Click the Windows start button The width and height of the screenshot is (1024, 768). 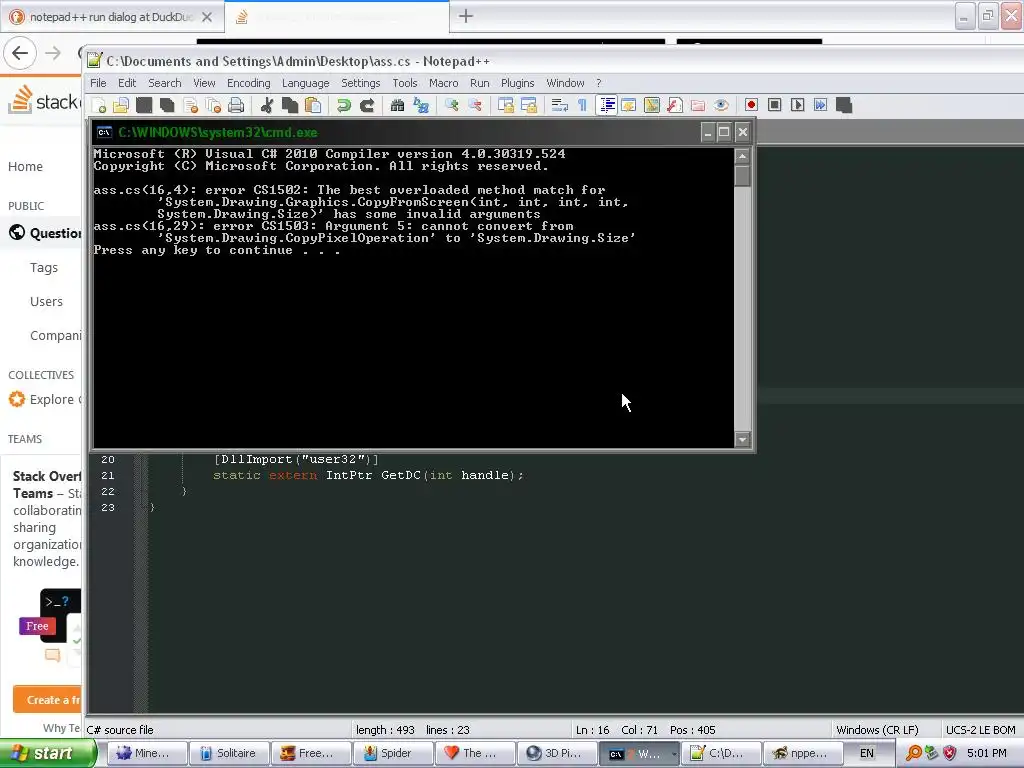(48, 754)
